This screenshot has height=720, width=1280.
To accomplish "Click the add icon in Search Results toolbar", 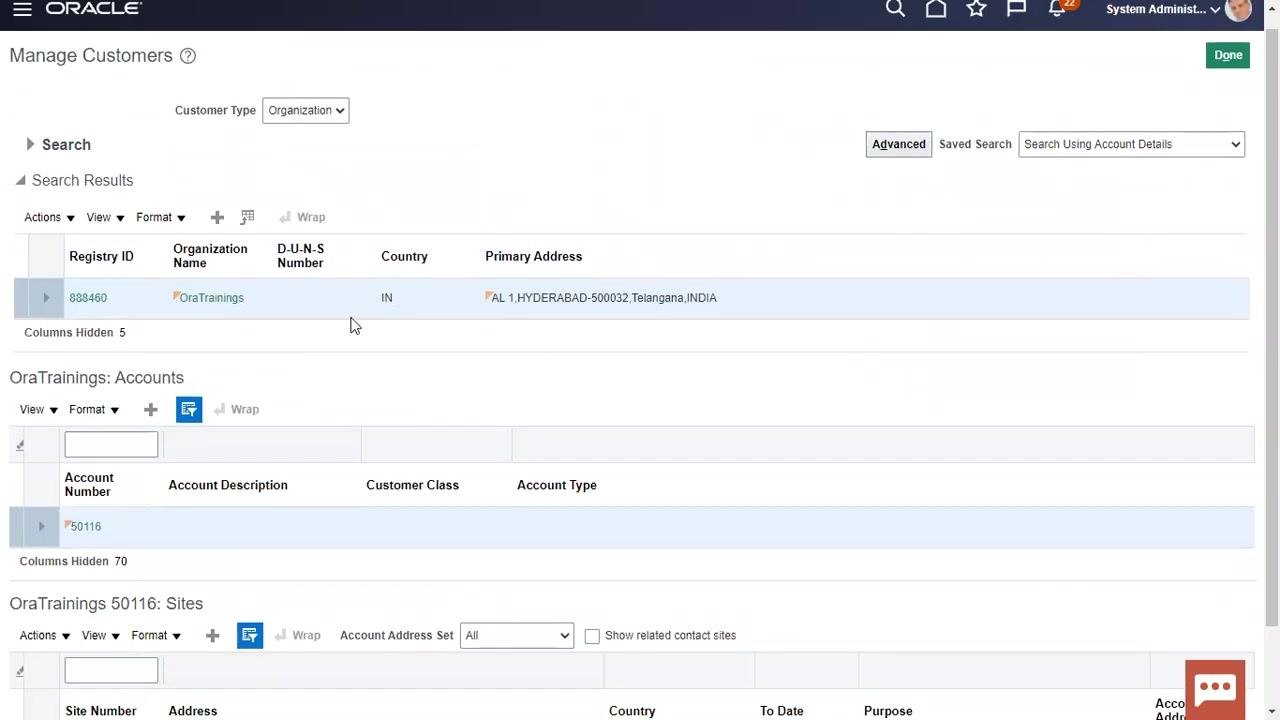I will pos(217,217).
